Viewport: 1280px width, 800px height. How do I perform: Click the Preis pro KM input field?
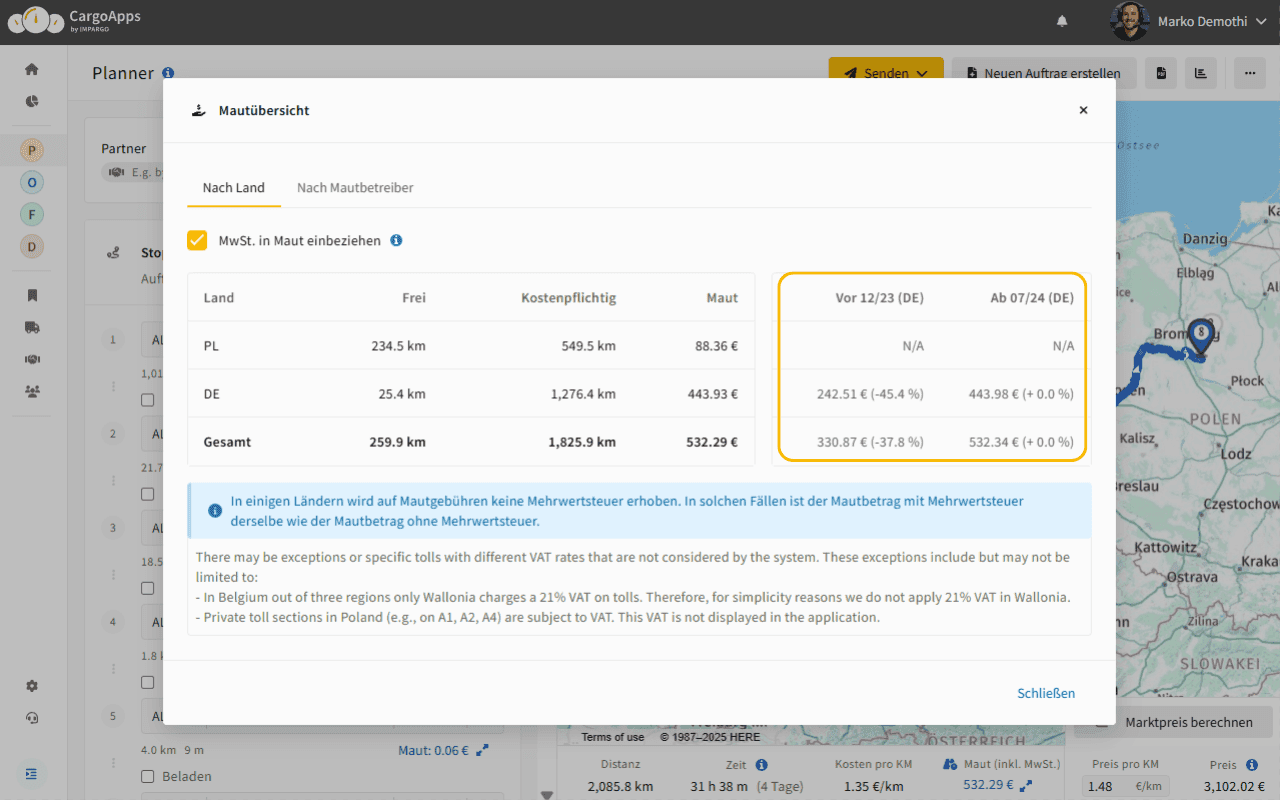pos(1110,787)
